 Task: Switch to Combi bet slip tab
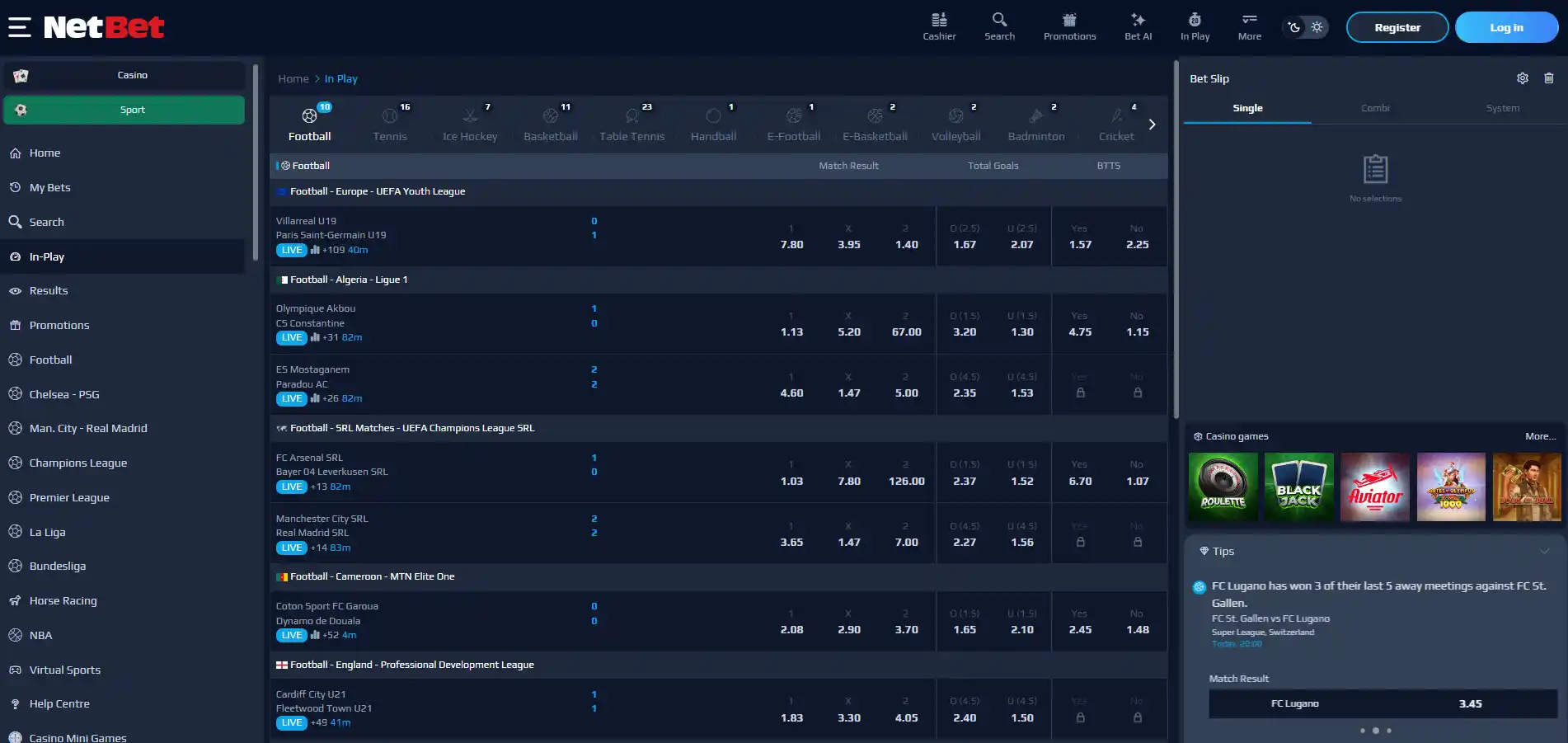1375,108
